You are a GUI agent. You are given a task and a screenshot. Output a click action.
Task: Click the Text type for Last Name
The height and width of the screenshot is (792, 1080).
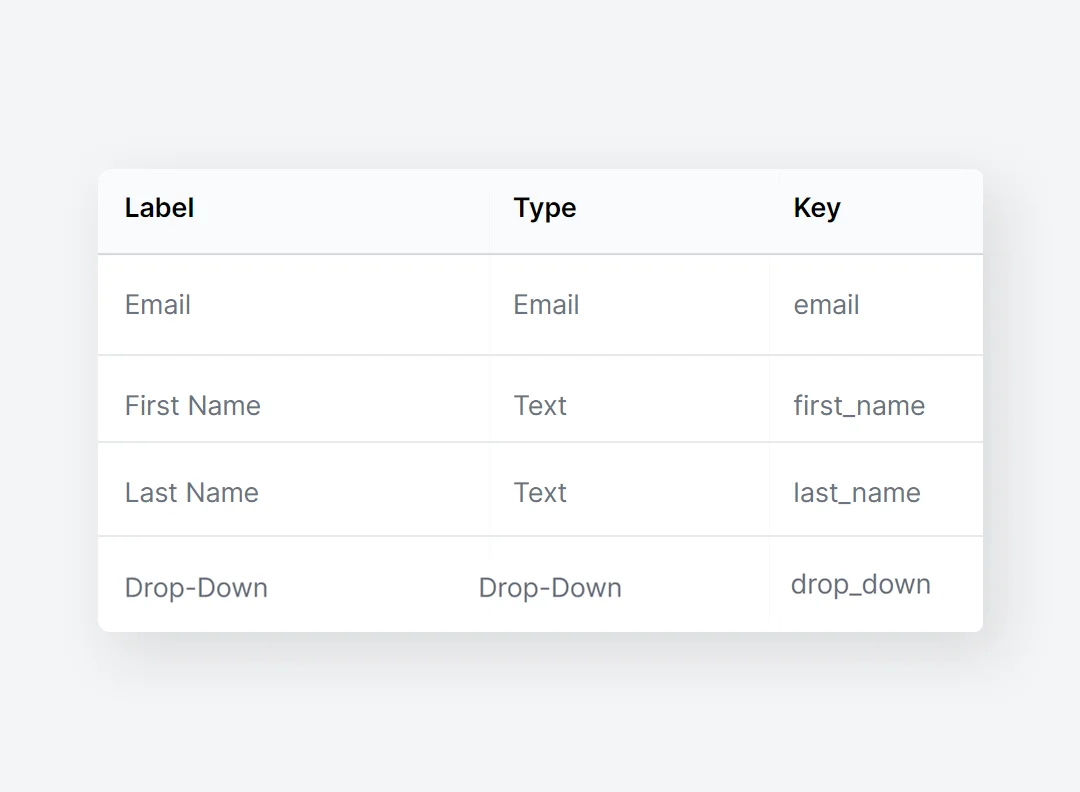coord(540,492)
